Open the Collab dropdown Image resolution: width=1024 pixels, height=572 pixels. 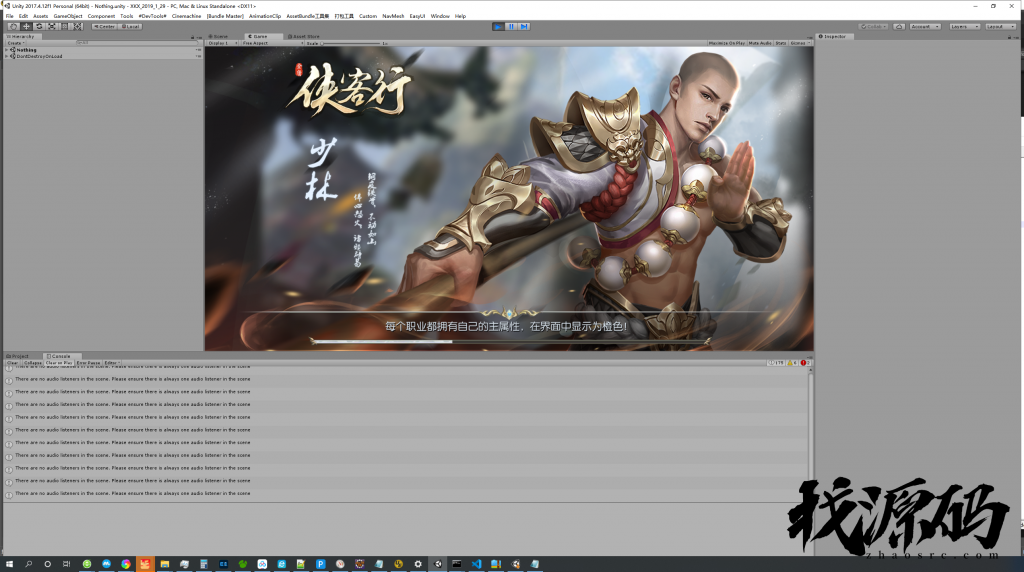pos(873,26)
